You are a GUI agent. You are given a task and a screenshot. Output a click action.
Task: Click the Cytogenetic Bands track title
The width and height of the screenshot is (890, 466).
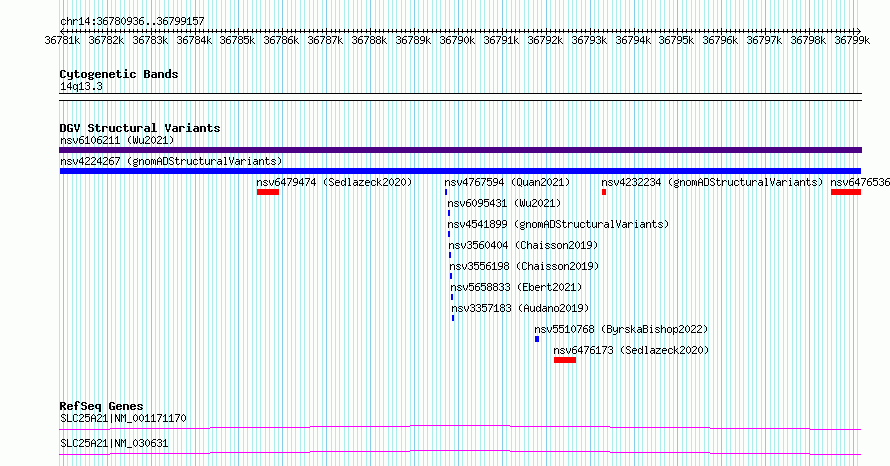click(x=119, y=74)
